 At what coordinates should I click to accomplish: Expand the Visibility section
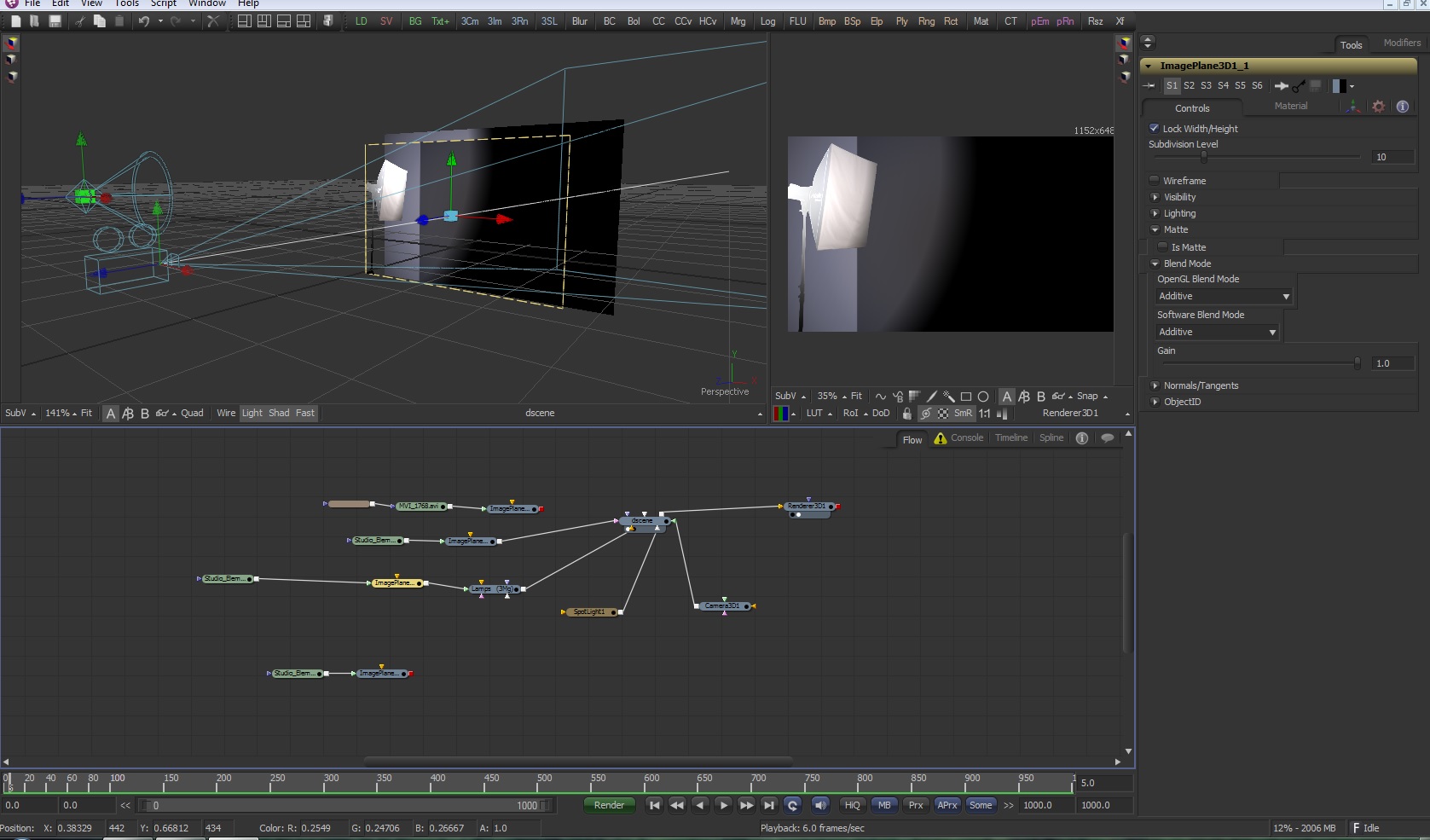pos(1155,197)
